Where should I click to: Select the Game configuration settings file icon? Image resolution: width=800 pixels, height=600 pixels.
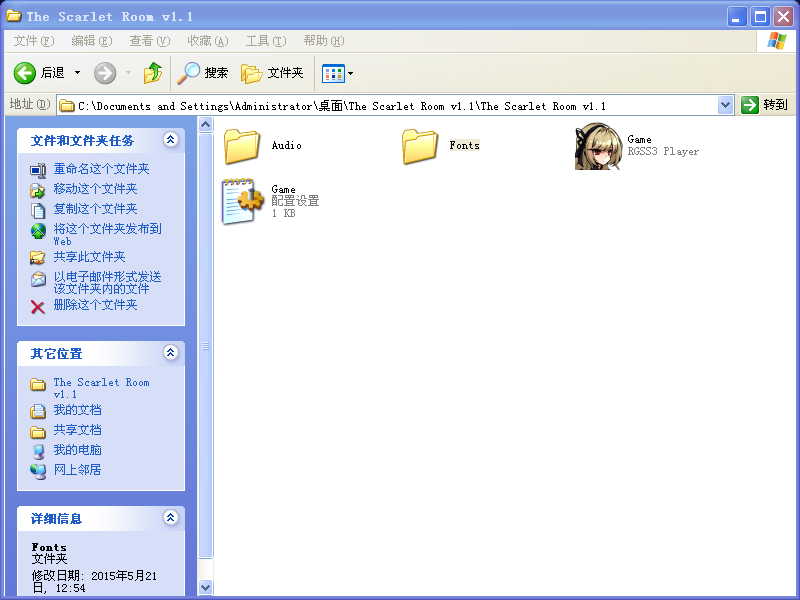tap(242, 201)
